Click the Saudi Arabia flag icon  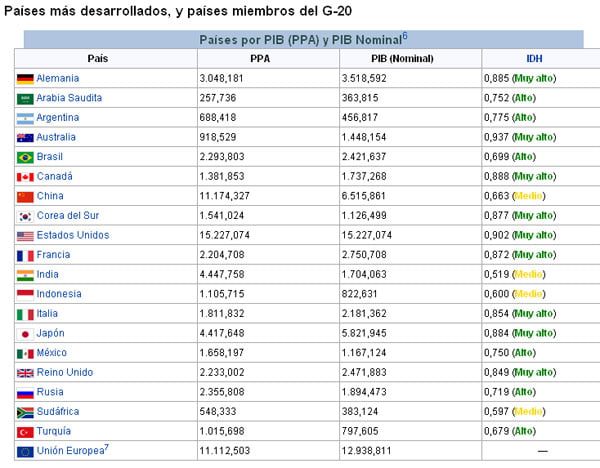coord(25,99)
